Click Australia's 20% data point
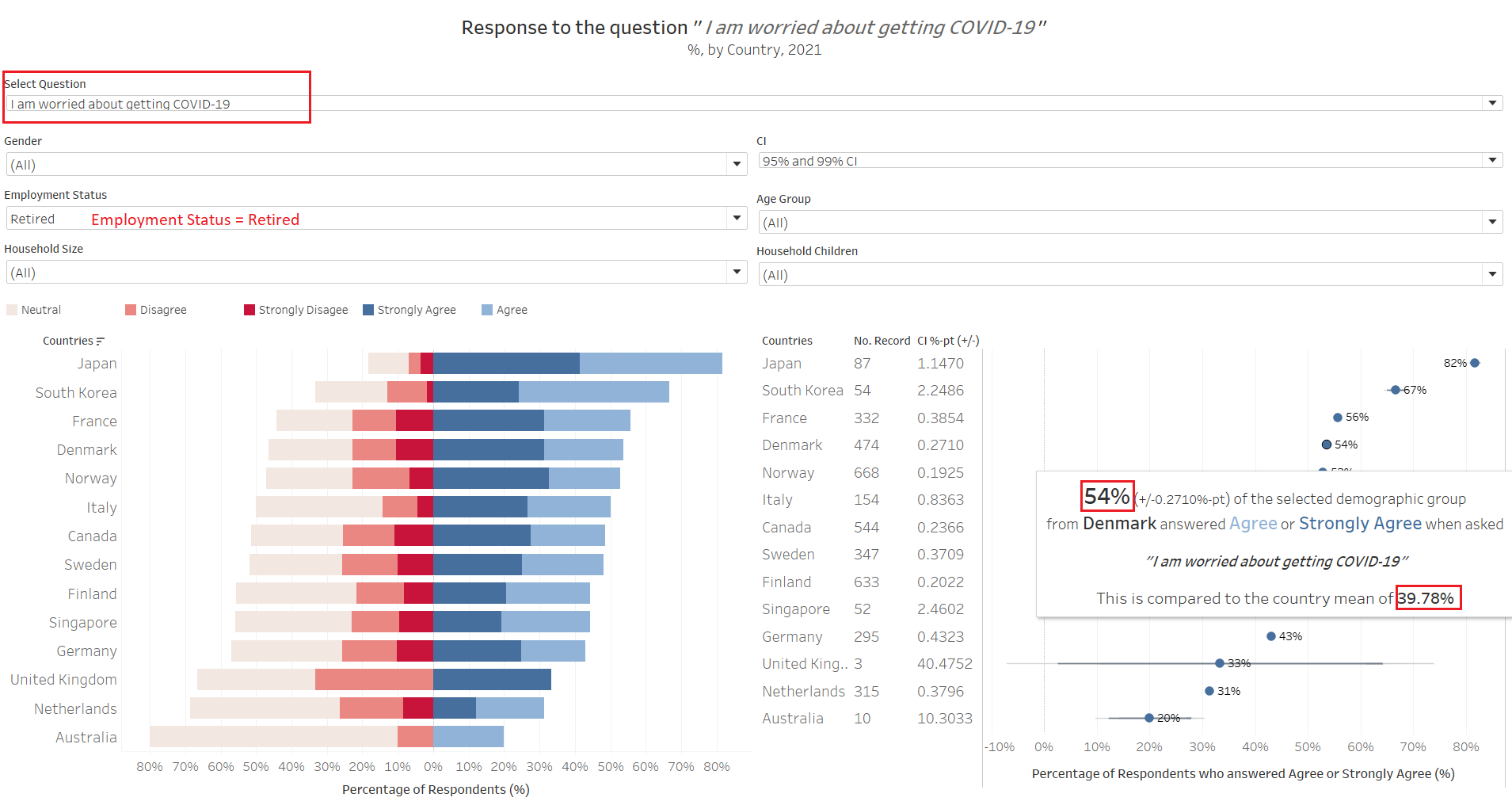 click(1149, 718)
